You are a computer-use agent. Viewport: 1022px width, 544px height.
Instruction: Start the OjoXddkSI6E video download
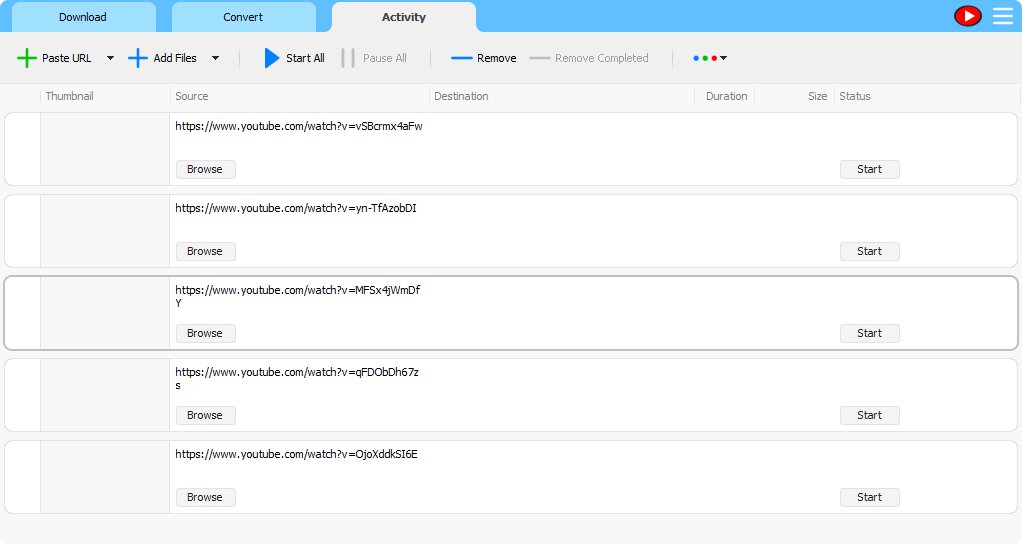[869, 497]
